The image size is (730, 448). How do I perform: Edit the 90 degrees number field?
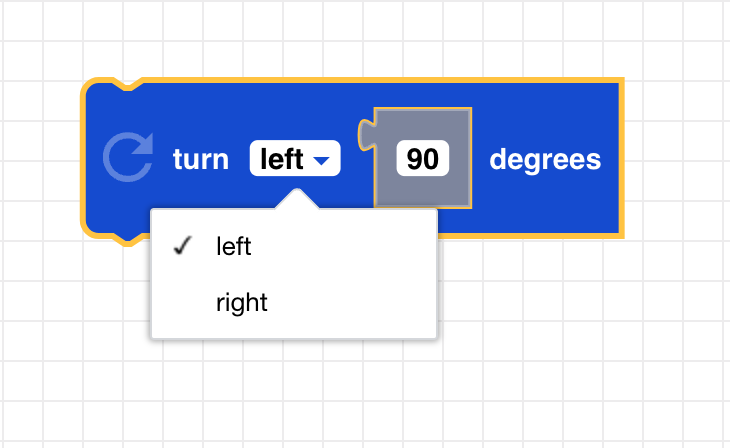(x=423, y=160)
